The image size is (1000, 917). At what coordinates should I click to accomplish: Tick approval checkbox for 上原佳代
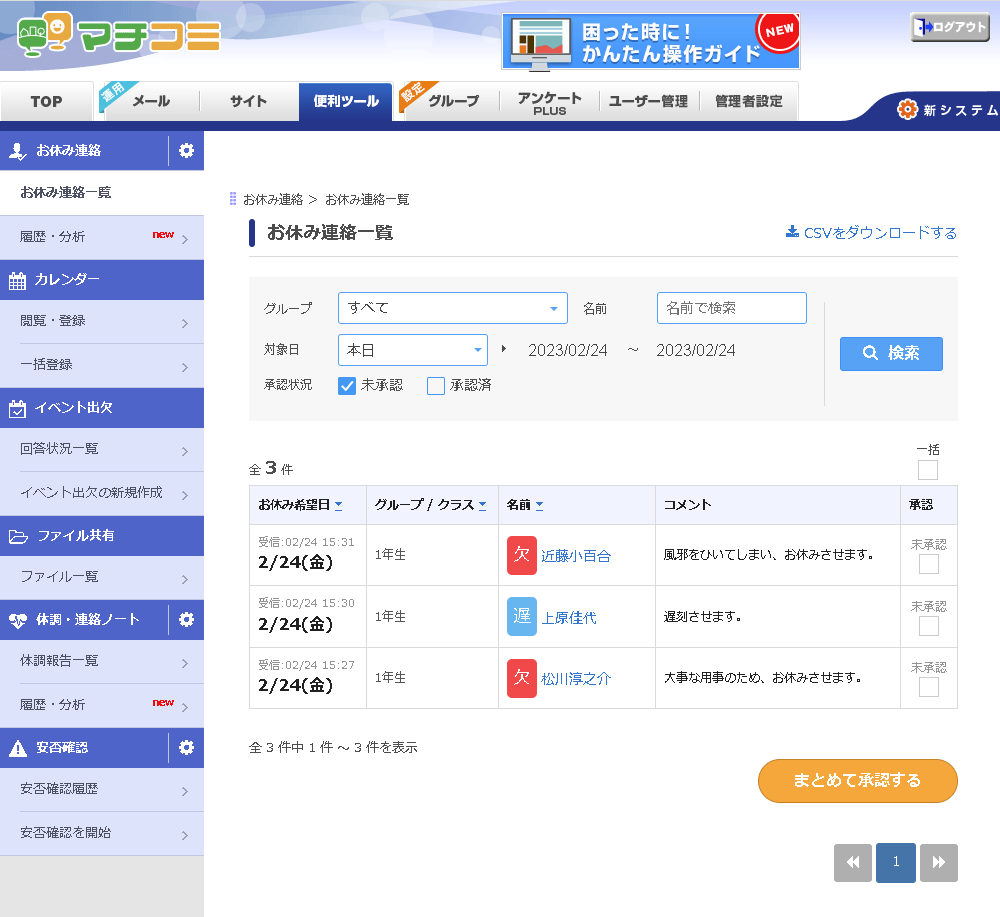pos(929,626)
